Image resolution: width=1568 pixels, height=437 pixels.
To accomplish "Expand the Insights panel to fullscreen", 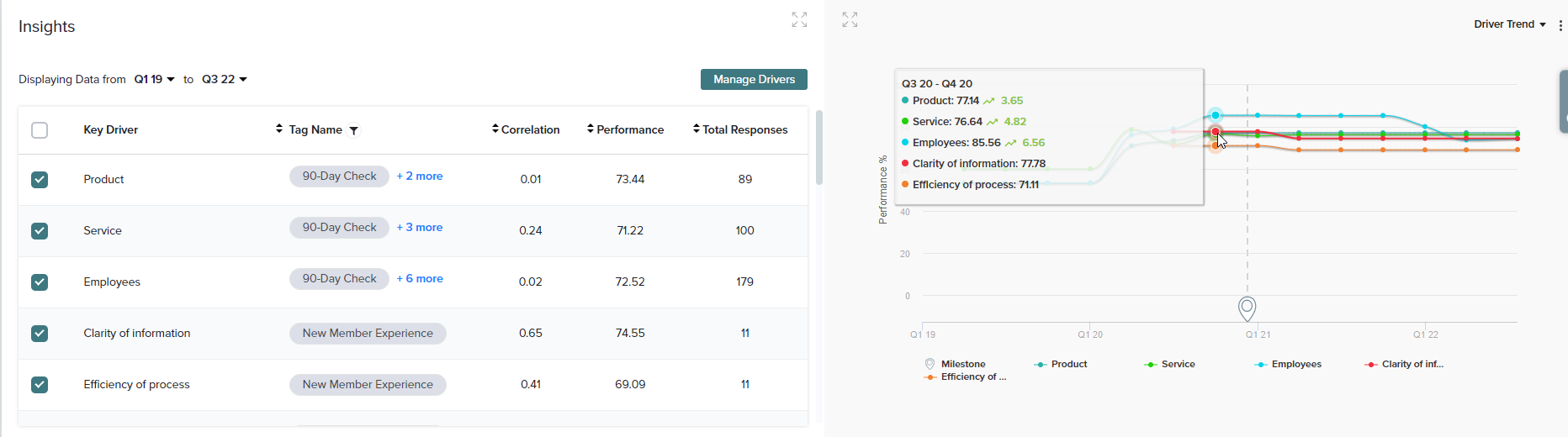I will (799, 19).
